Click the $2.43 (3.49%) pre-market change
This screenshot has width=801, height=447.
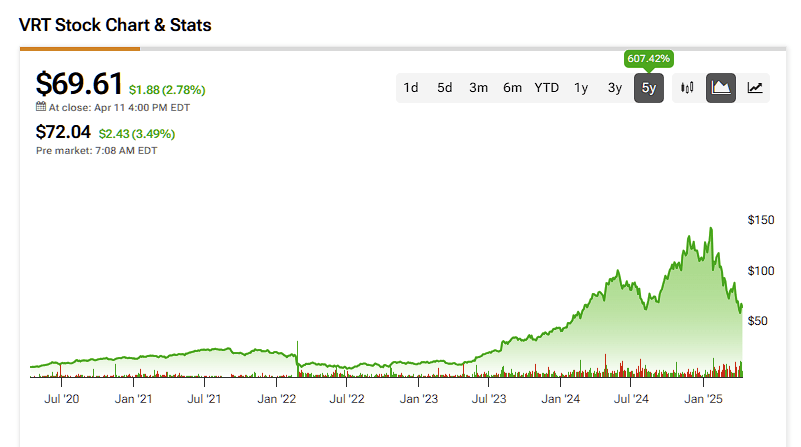point(136,134)
